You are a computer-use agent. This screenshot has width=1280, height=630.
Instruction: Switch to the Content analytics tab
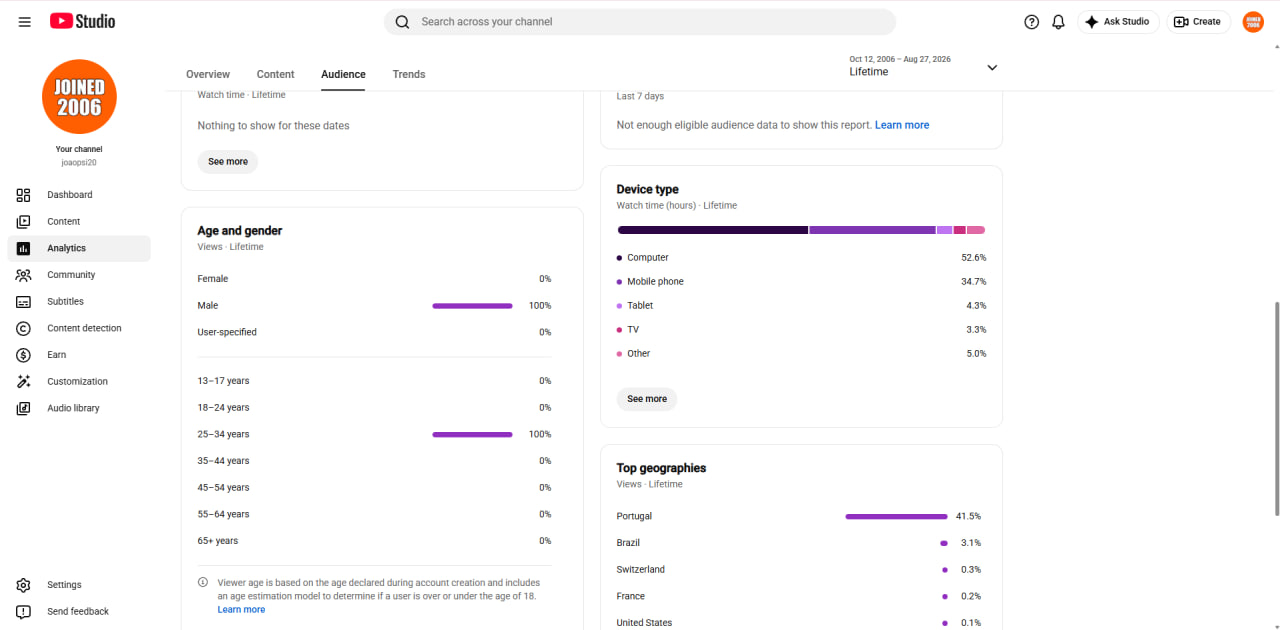pyautogui.click(x=275, y=74)
